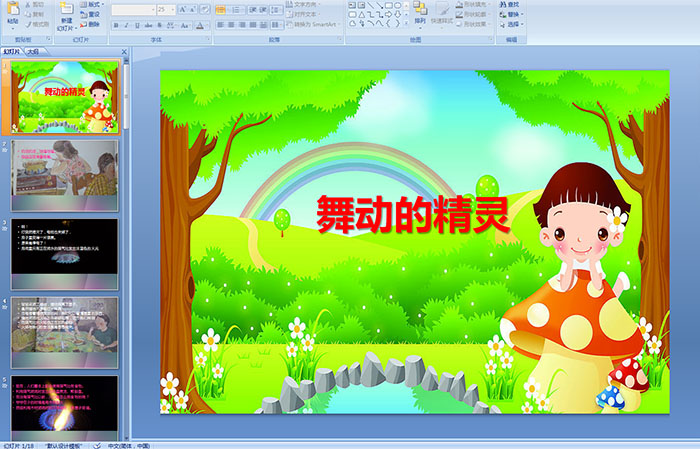Select the second slide thumbnail

coord(65,168)
